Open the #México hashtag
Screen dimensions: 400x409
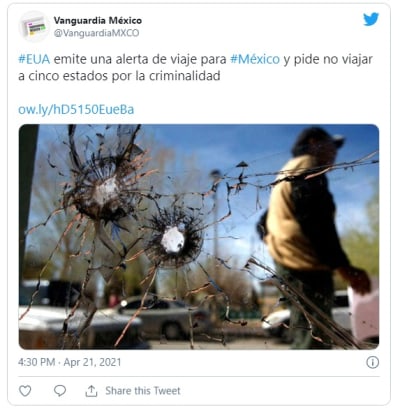pos(255,59)
